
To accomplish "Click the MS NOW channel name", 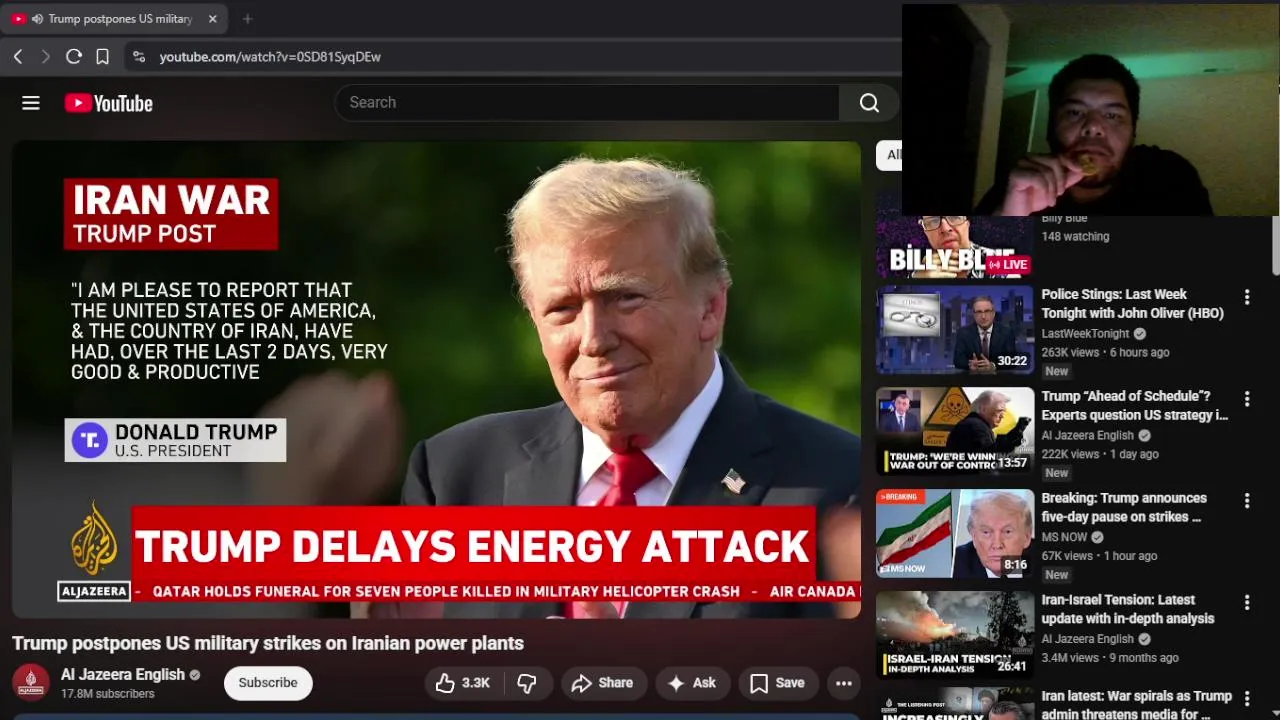I will (x=1064, y=537).
